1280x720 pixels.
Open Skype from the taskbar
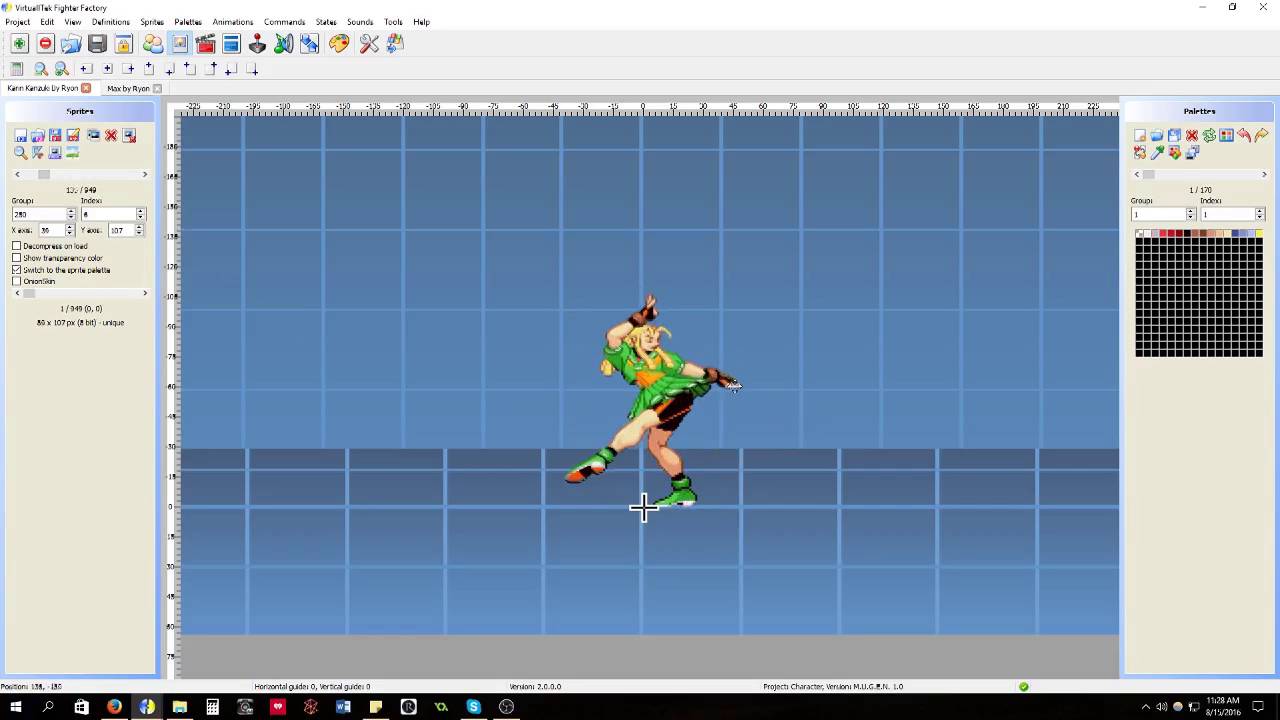click(x=473, y=707)
